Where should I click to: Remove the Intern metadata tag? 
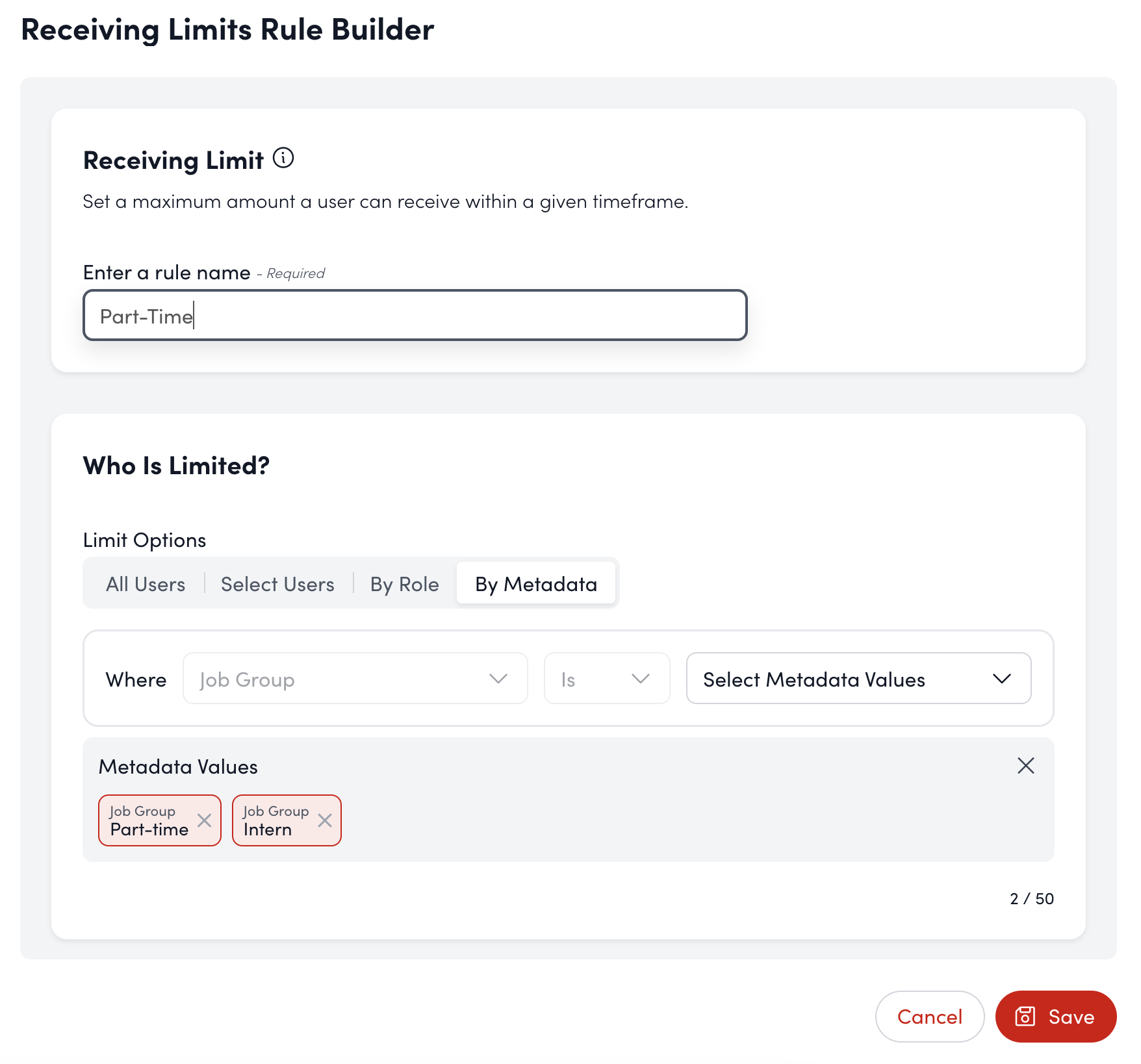pyautogui.click(x=325, y=820)
